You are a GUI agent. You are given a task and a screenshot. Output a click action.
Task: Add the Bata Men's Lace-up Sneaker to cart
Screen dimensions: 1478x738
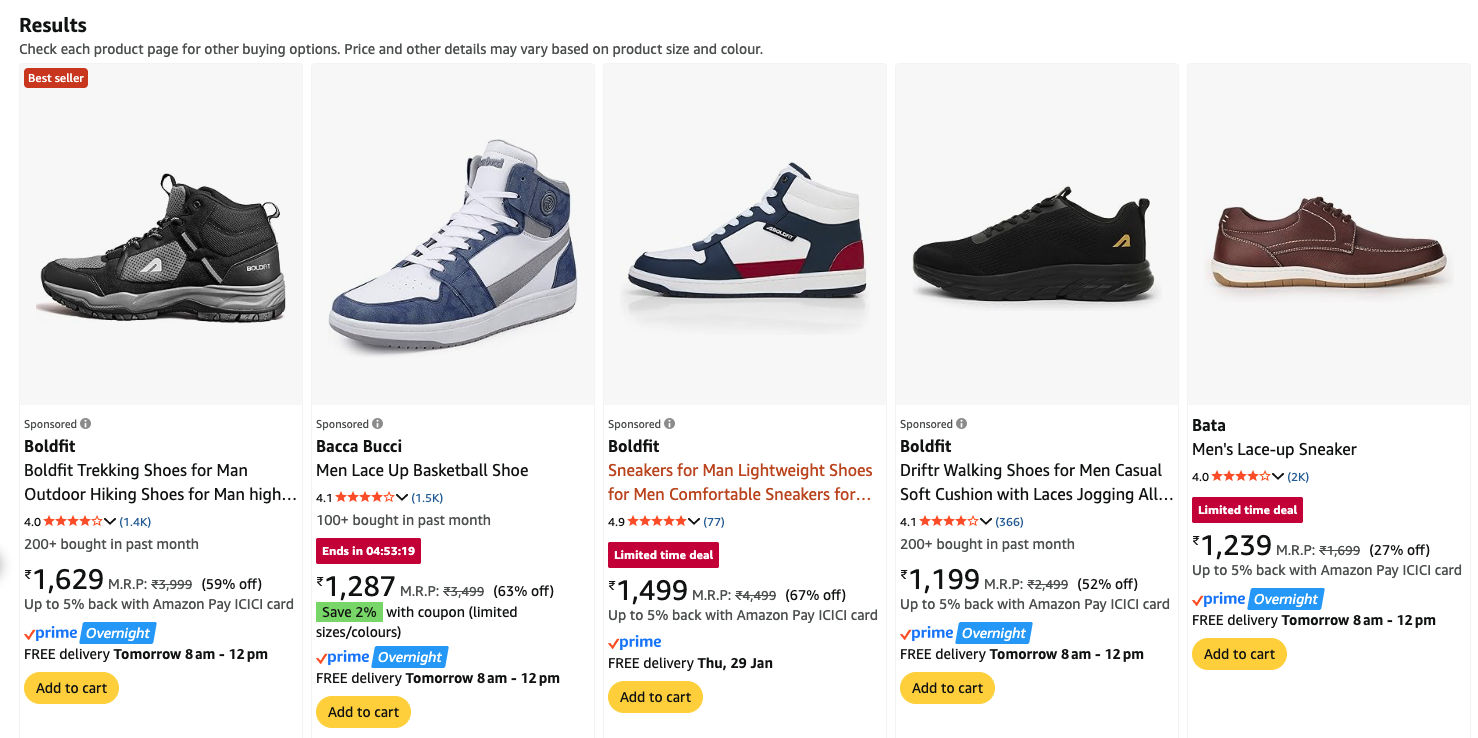1239,654
